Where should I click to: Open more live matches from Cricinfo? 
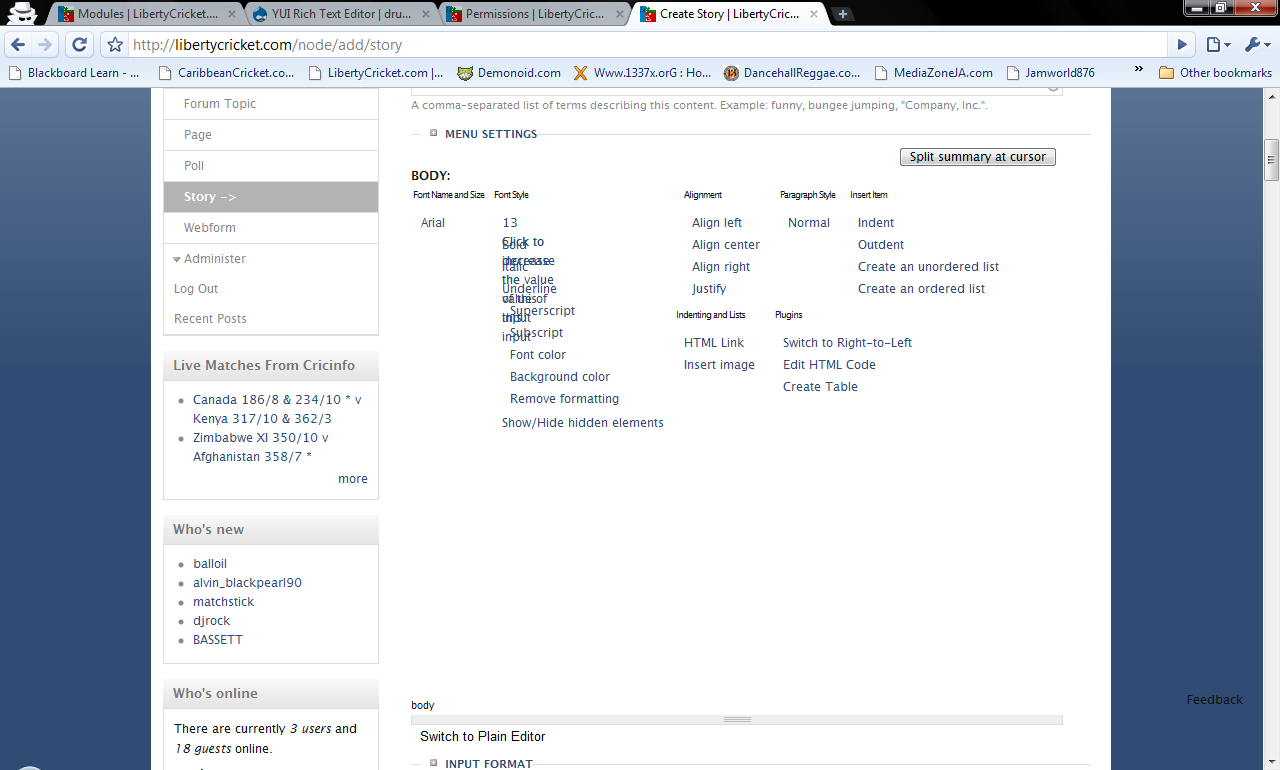tap(352, 478)
